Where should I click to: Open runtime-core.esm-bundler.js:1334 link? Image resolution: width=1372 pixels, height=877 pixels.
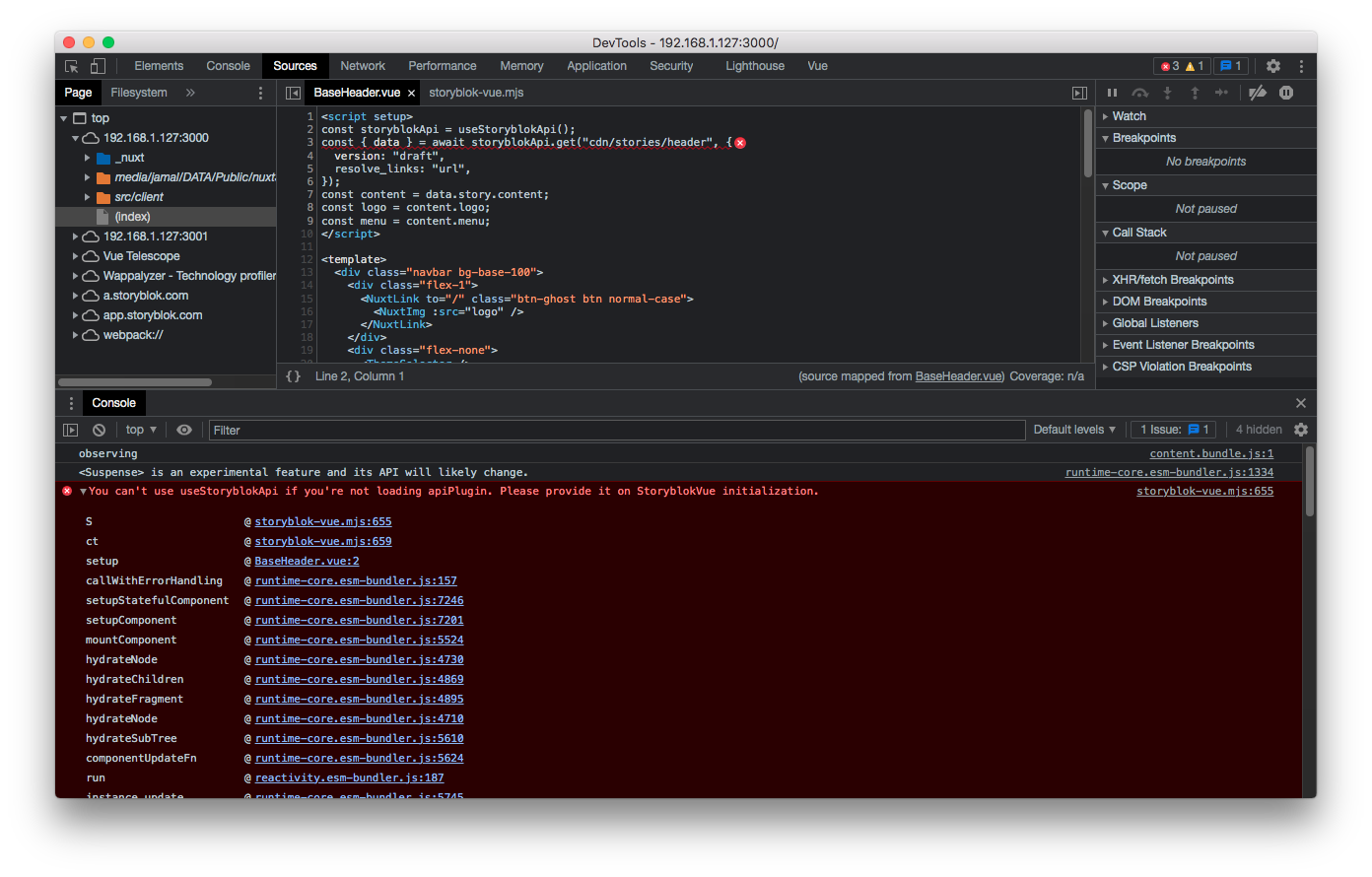(1169, 473)
